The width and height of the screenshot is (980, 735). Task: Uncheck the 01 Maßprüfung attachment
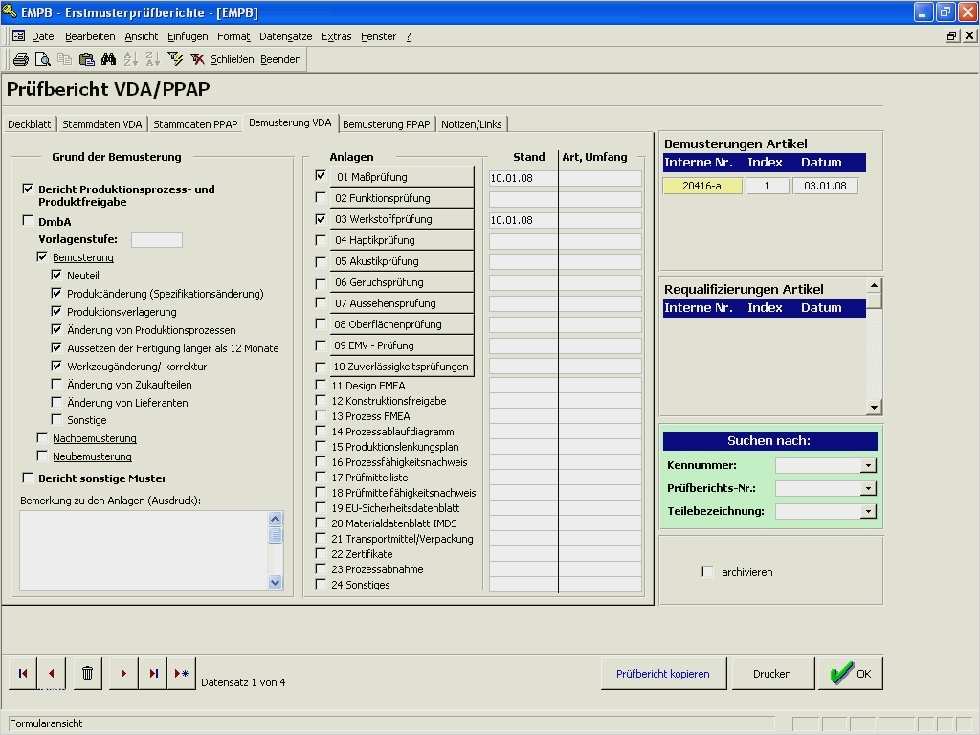coord(320,176)
